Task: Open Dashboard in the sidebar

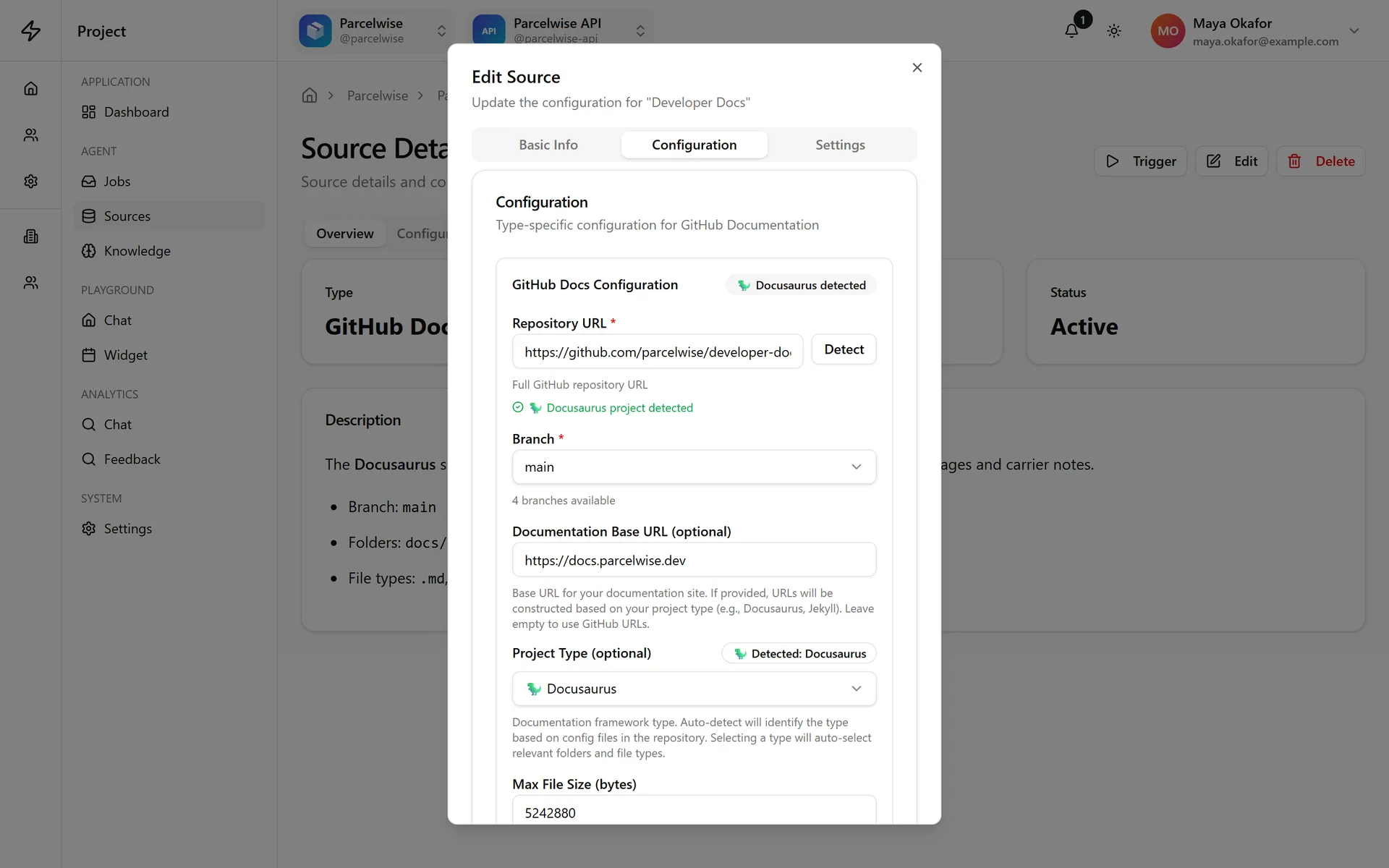Action: [x=169, y=112]
